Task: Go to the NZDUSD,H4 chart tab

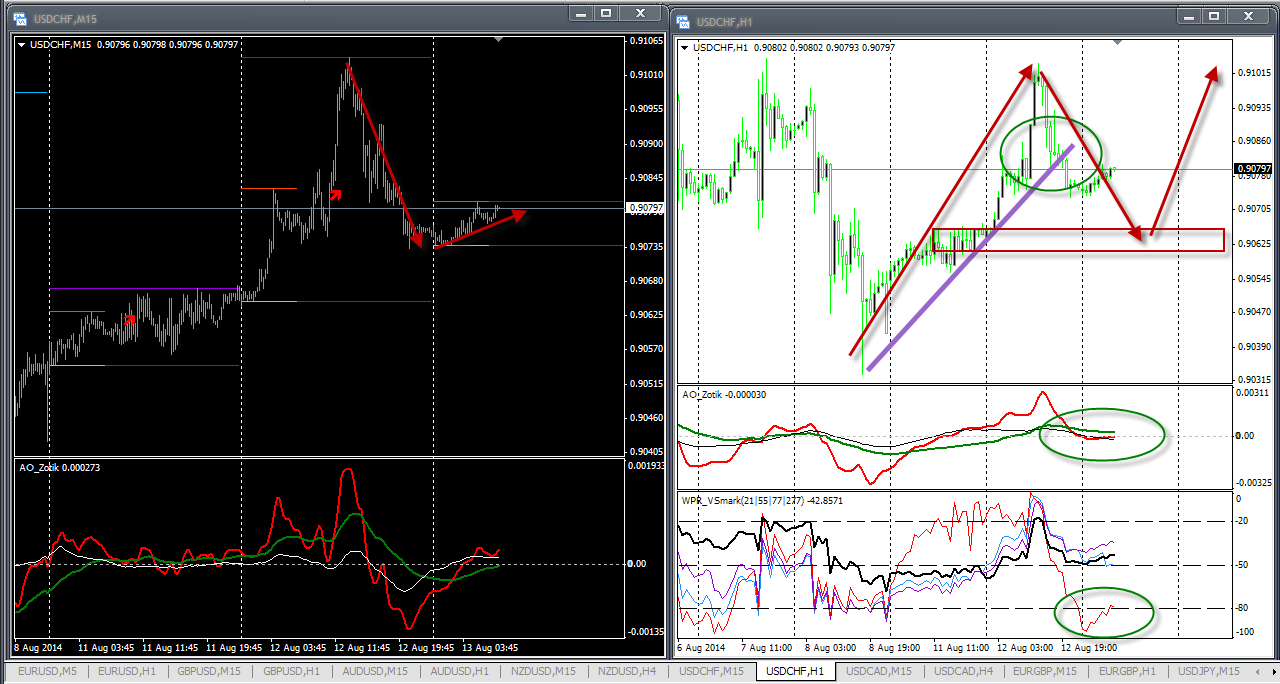Action: click(627, 671)
